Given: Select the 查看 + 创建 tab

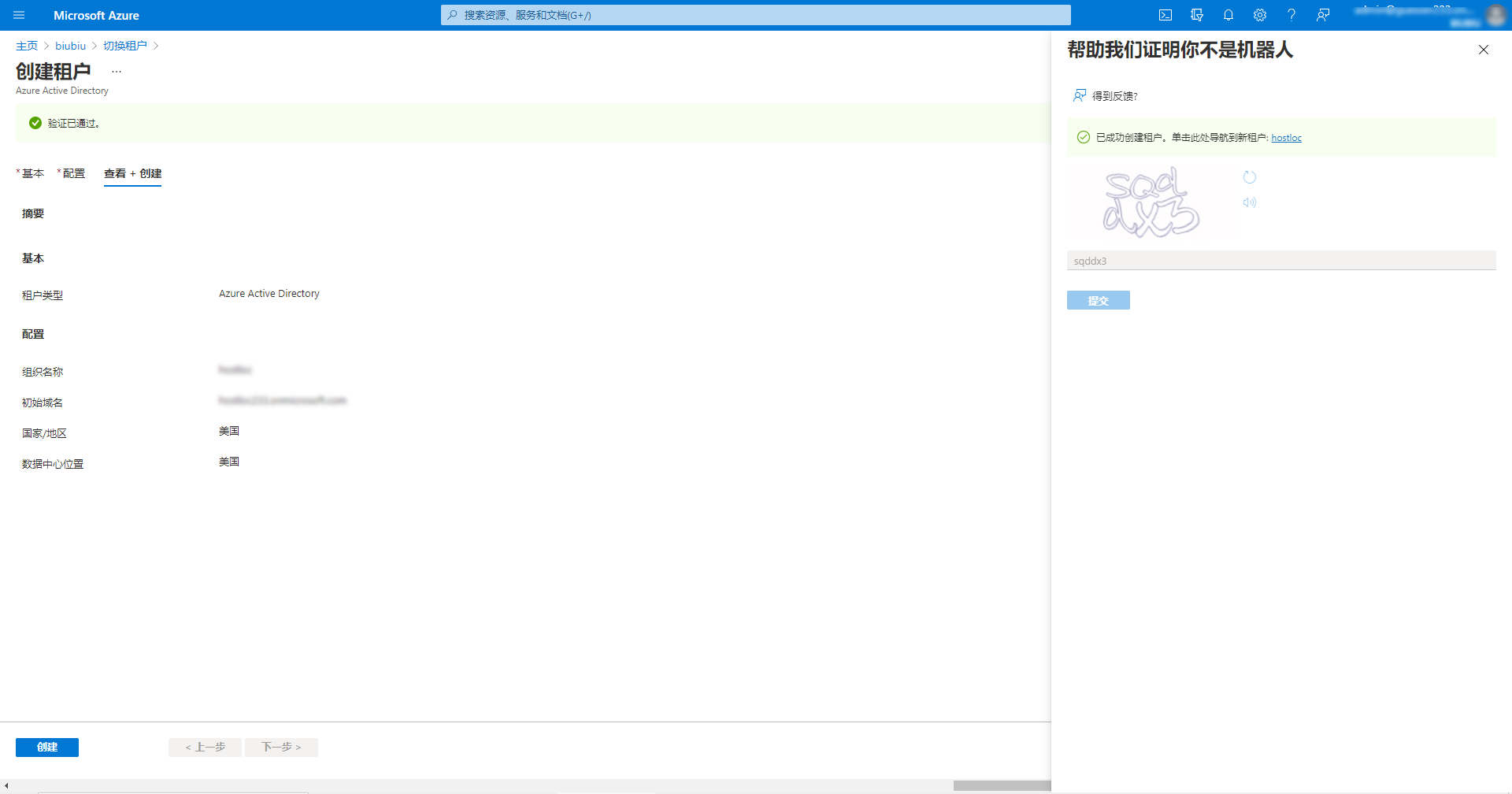Looking at the screenshot, I should [x=132, y=173].
